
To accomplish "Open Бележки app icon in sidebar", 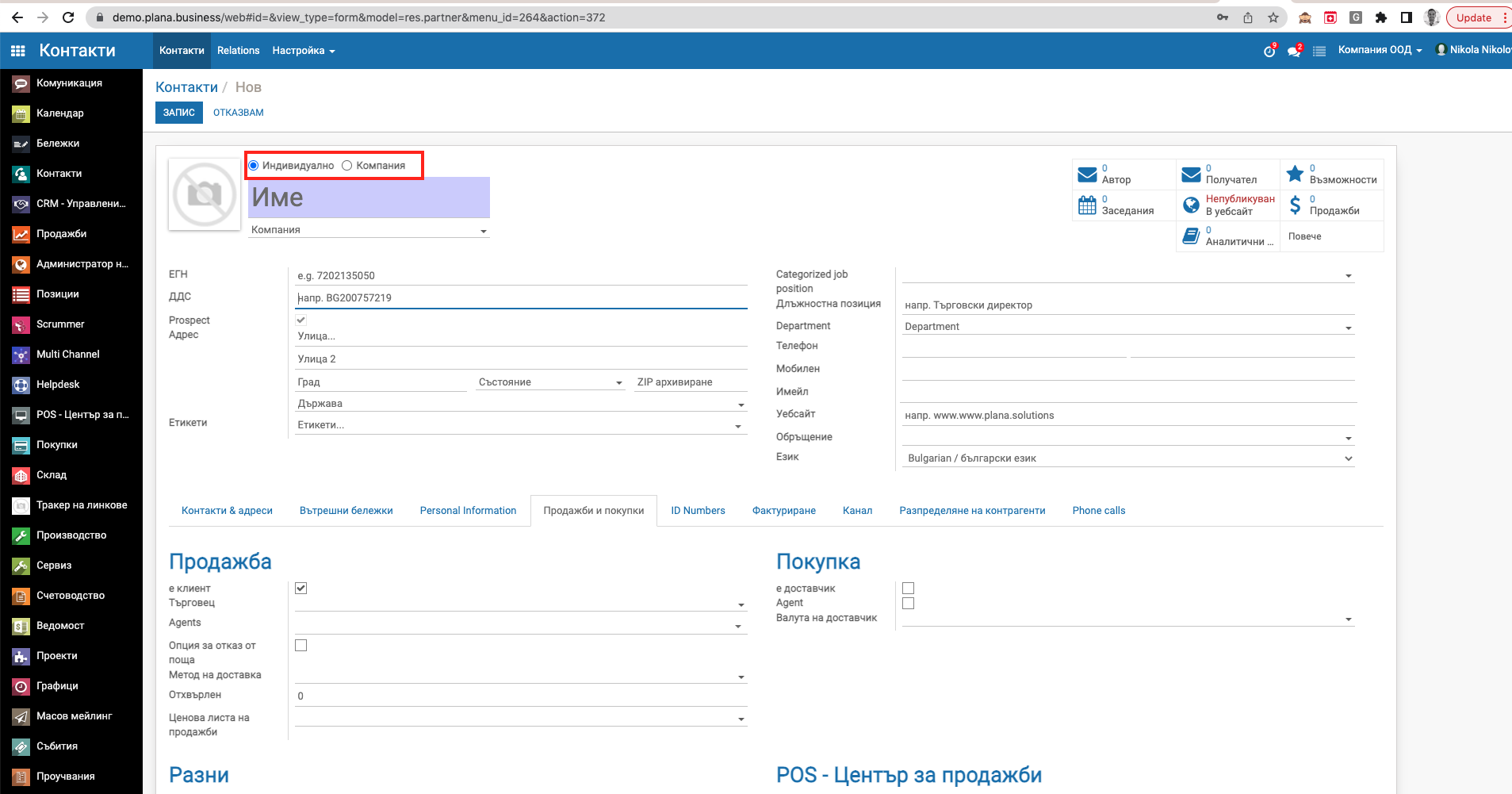I will [21, 144].
